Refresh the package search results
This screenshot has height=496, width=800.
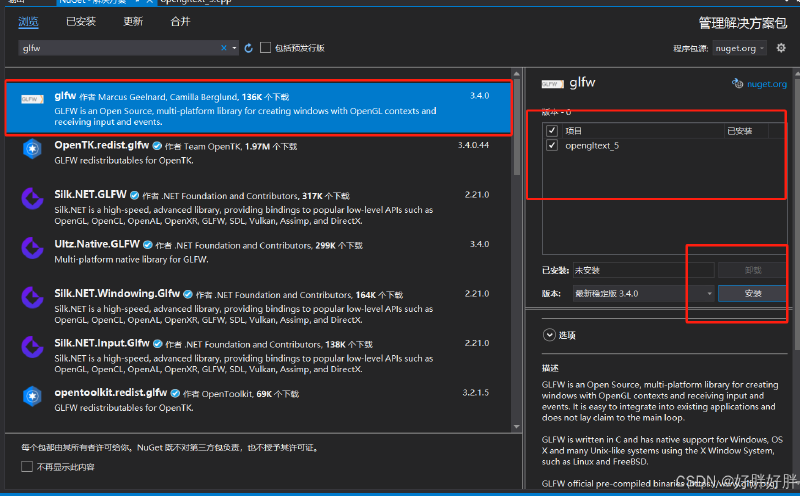pos(248,48)
